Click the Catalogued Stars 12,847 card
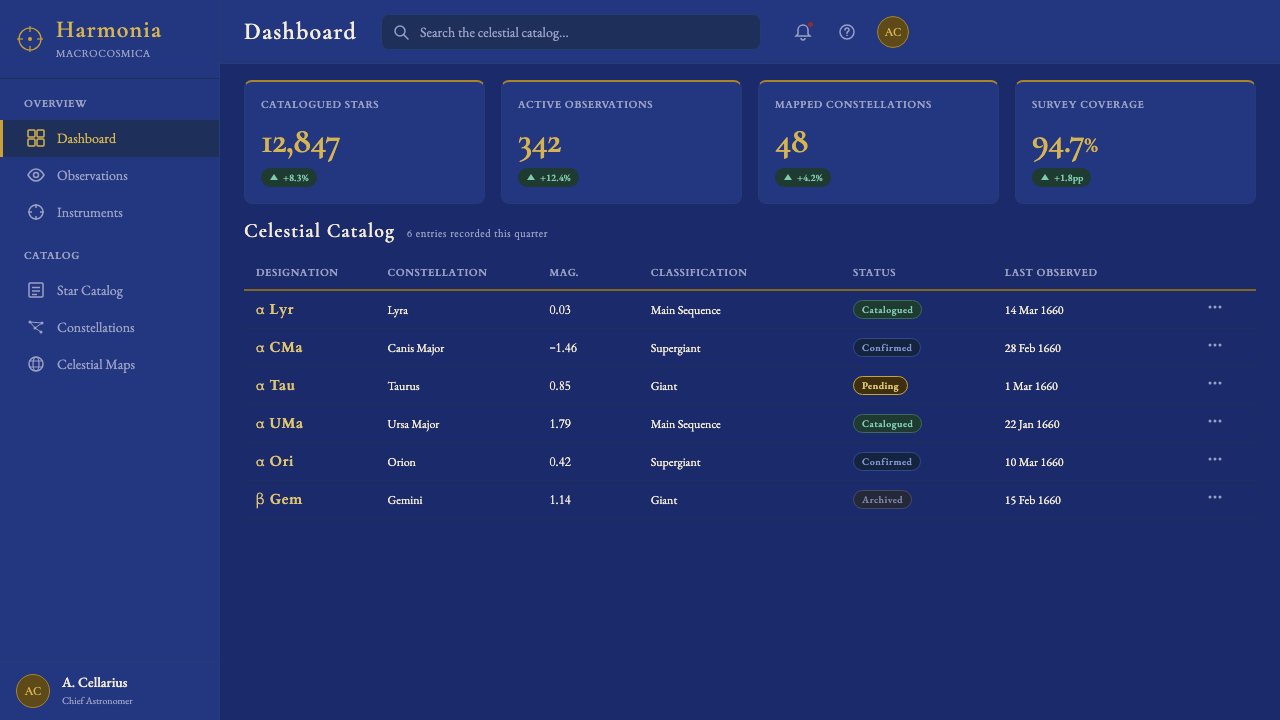 (364, 142)
